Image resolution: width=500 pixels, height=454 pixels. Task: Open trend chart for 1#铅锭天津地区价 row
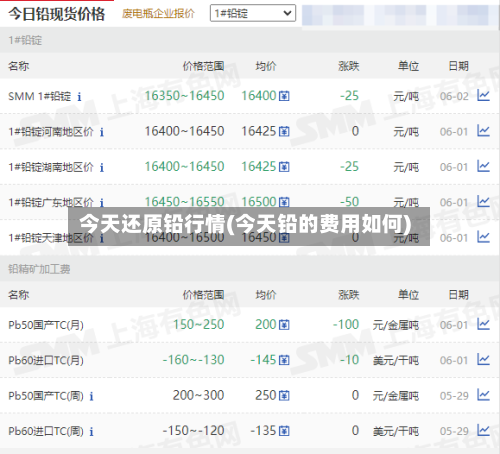click(x=483, y=237)
